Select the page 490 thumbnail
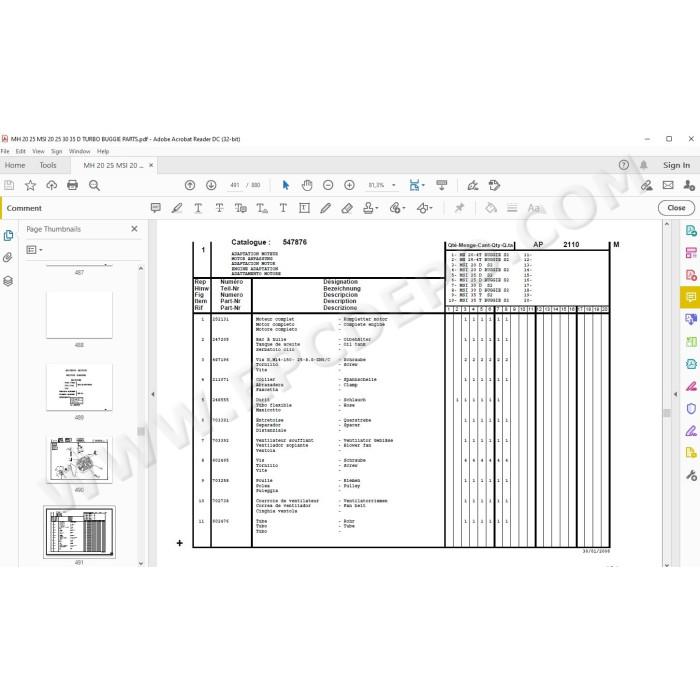The height and width of the screenshot is (700, 700). [79, 460]
